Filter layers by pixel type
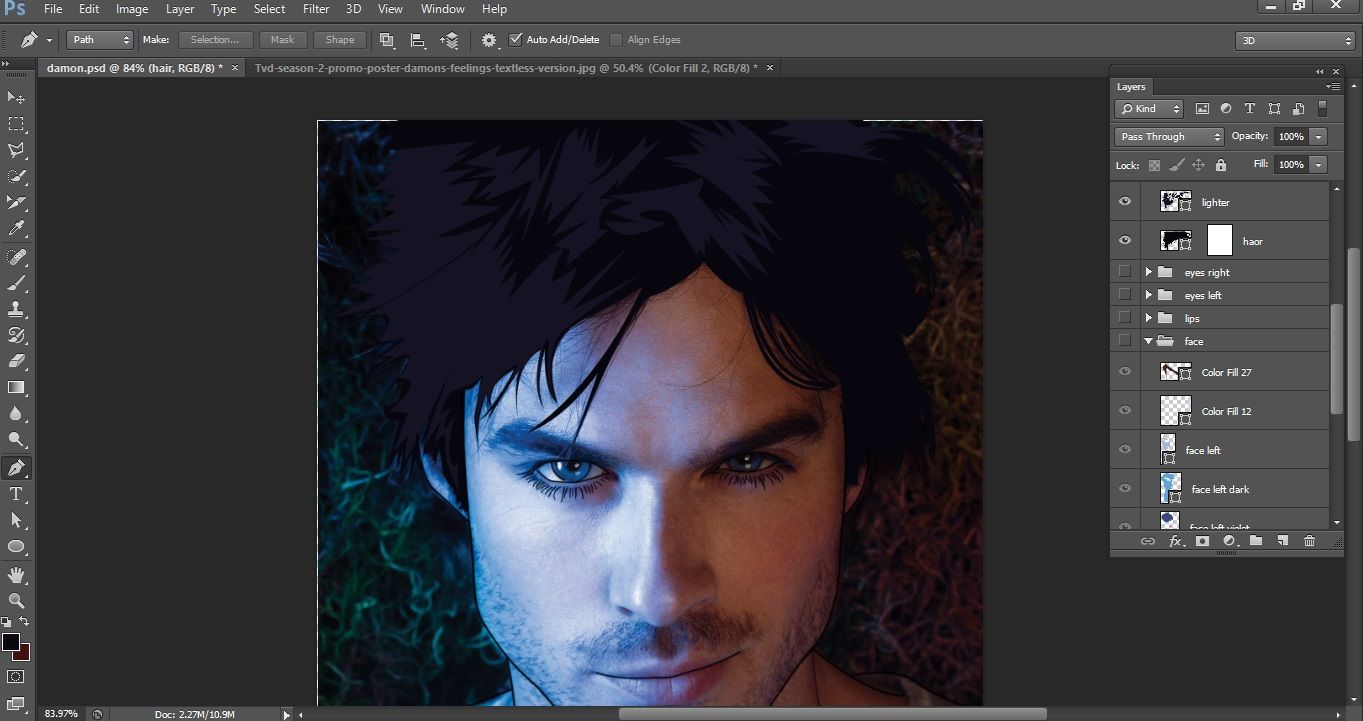Screen dimensions: 1363x721 [x=1202, y=109]
